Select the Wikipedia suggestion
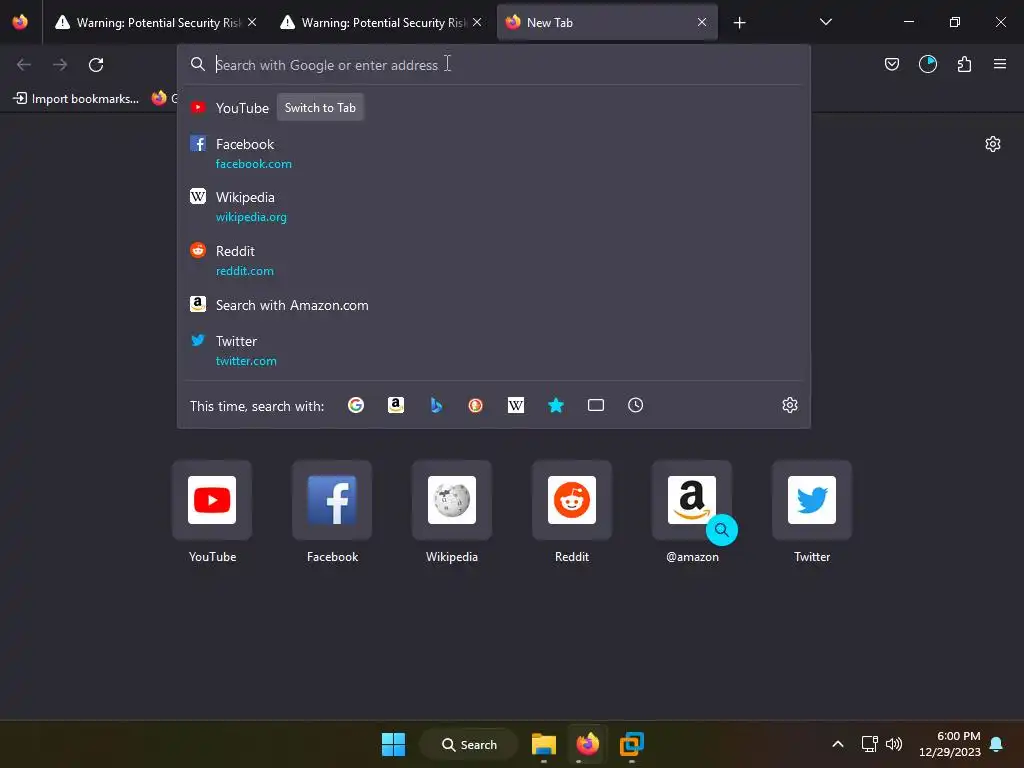Viewport: 1024px width, 768px height. coord(493,206)
